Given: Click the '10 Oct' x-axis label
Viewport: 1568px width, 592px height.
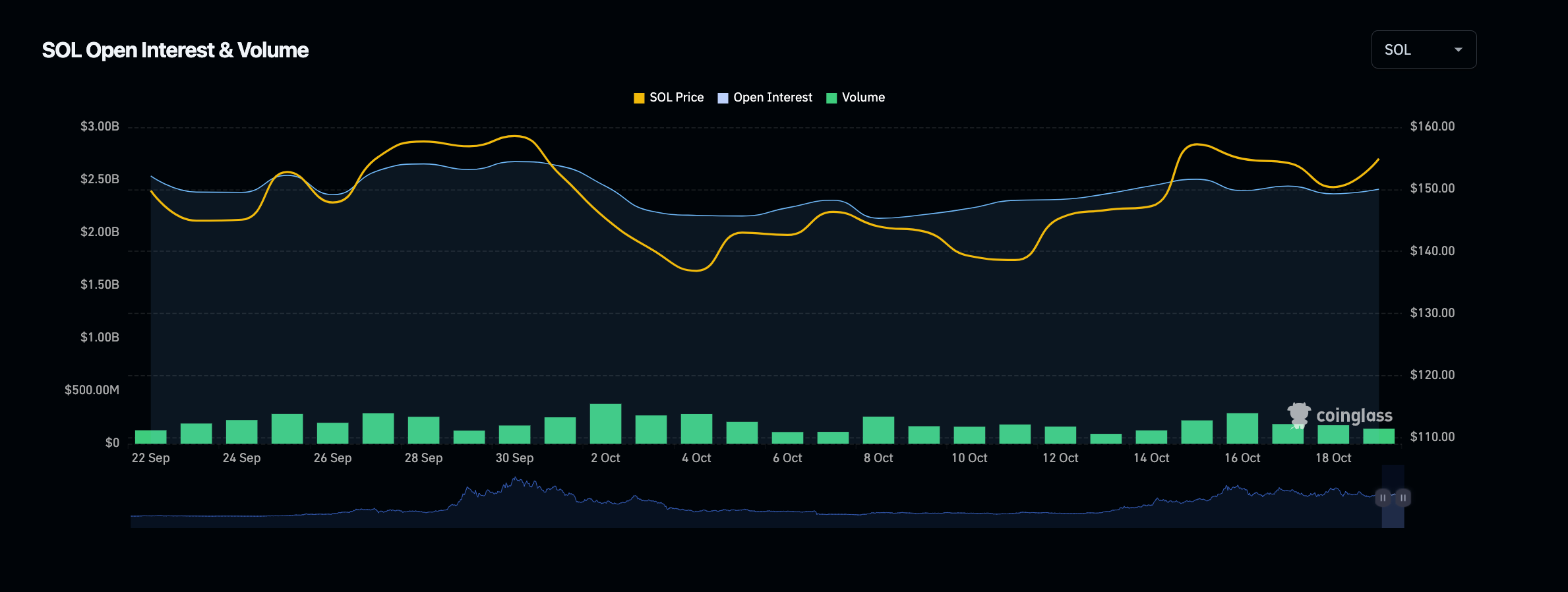Looking at the screenshot, I should pos(969,458).
